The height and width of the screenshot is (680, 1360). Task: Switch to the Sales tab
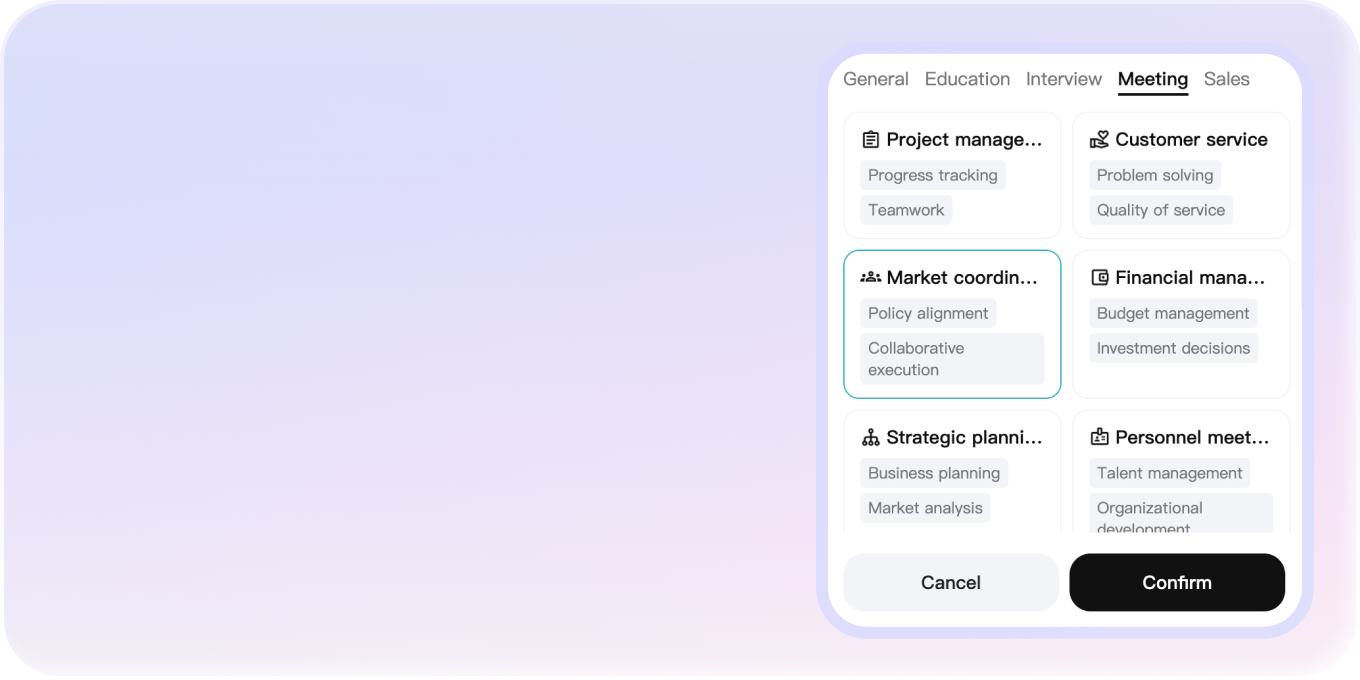1227,78
